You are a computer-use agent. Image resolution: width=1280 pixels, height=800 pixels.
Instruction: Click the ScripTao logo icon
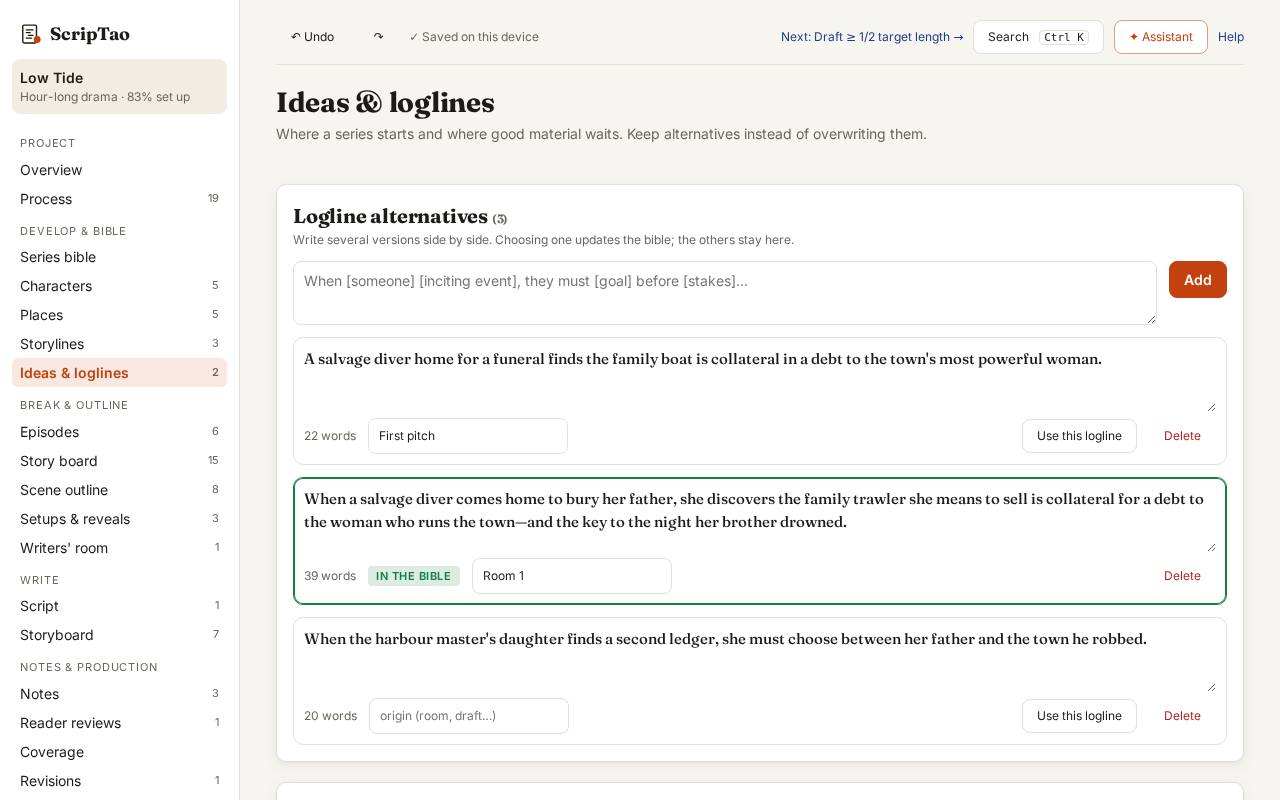pos(31,35)
